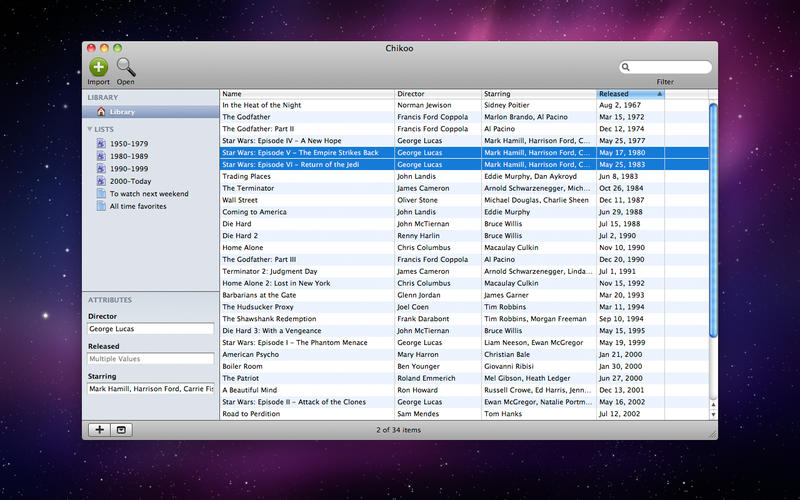Select Road to Perdition row
800x500 pixels.
464,414
